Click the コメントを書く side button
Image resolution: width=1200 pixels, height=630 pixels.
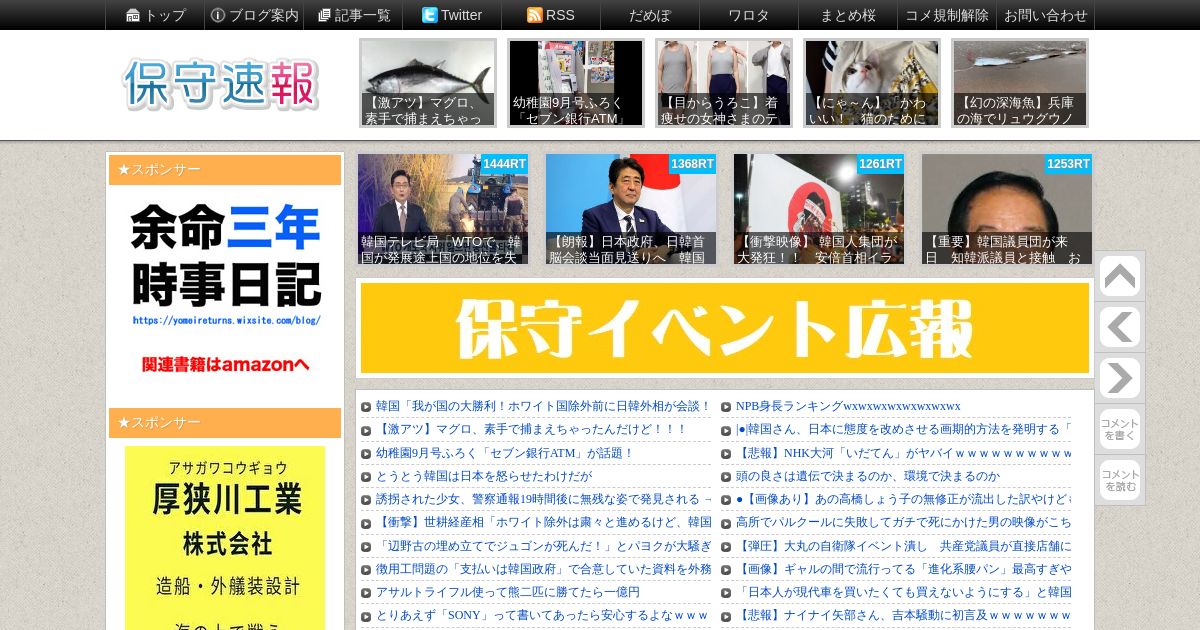[x=1120, y=429]
